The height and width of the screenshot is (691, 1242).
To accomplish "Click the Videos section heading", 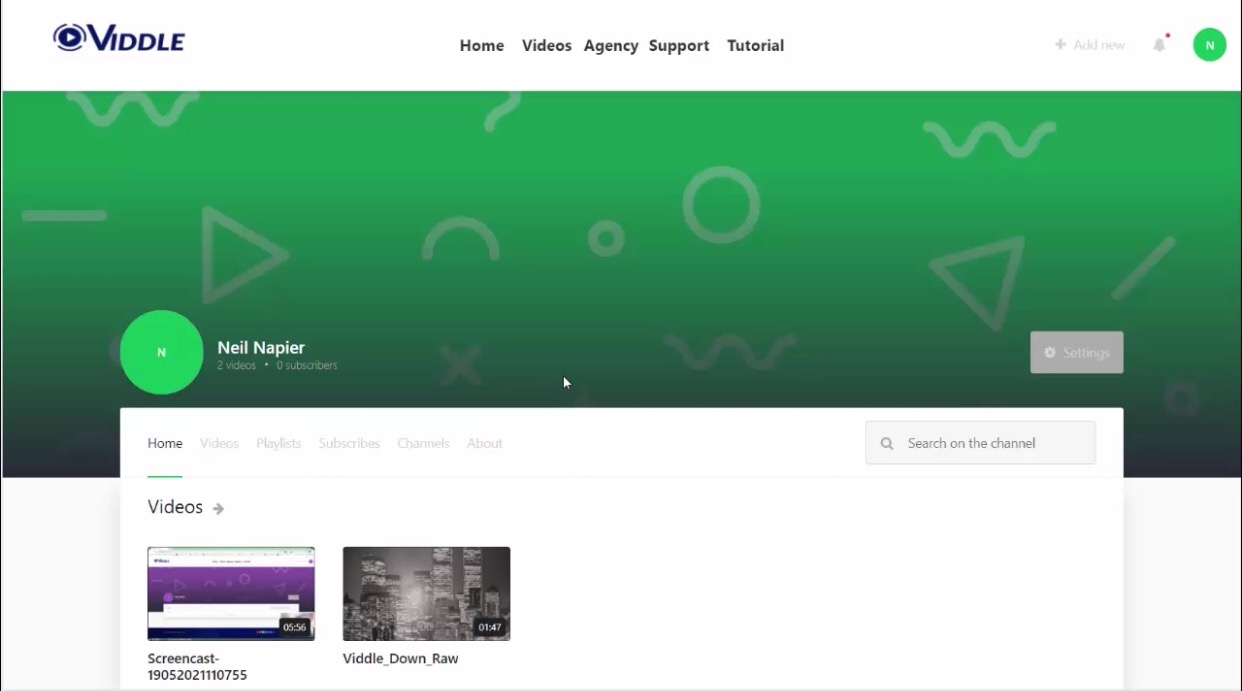I will 175,507.
